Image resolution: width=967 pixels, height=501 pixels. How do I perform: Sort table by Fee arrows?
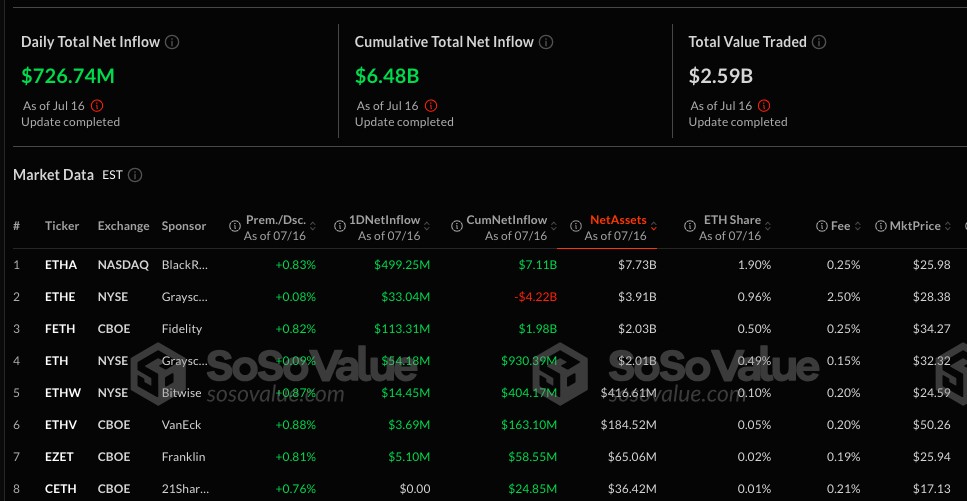(857, 226)
